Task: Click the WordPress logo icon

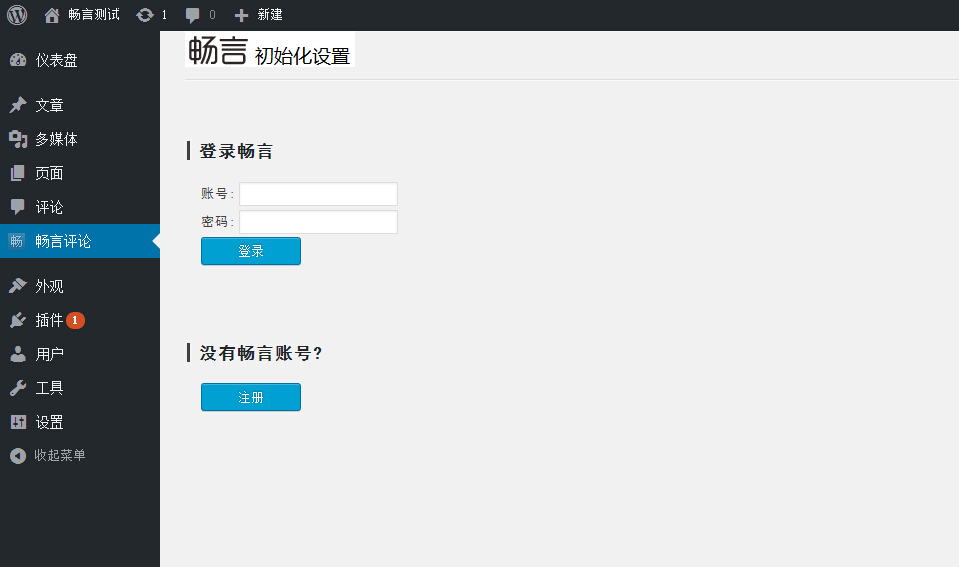Action: pyautogui.click(x=17, y=15)
